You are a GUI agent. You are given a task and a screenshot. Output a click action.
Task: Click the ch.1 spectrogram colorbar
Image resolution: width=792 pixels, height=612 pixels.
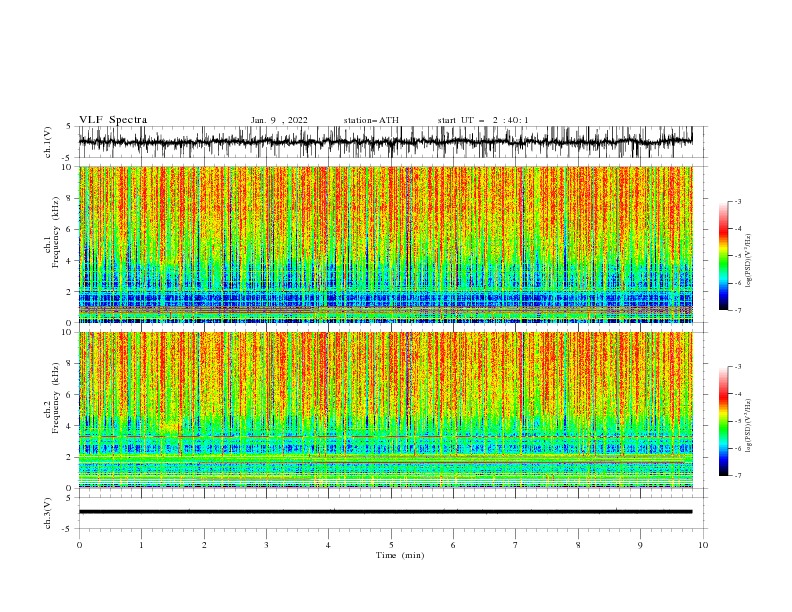click(723, 256)
